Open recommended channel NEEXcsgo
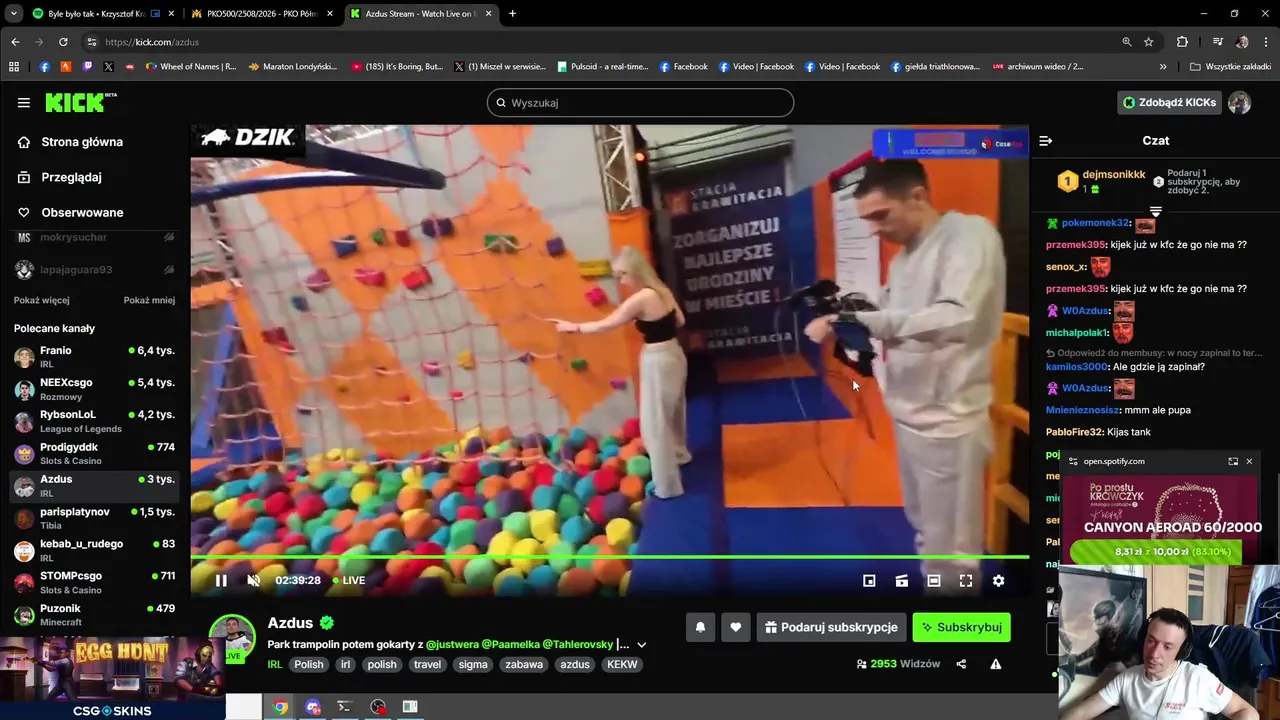1280x720 pixels. click(95, 389)
